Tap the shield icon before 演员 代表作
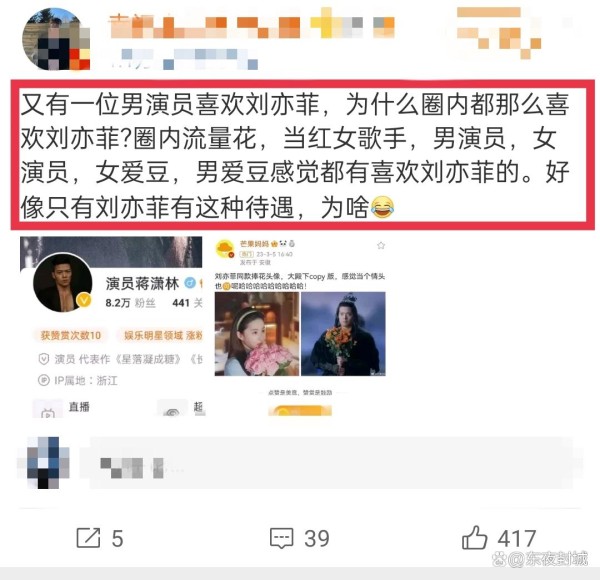 coord(44,359)
